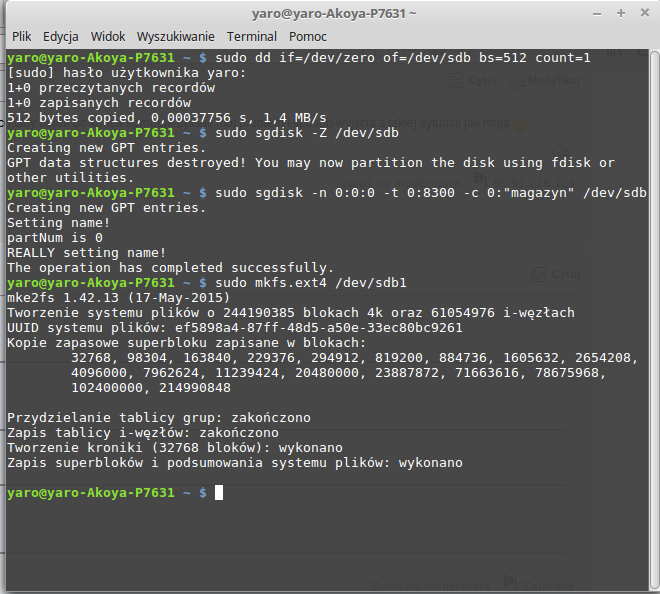Click the 'sudo sgdisk -Z /dev/sdb' command
Viewport: 660px width, 594px height.
pyautogui.click(x=307, y=133)
